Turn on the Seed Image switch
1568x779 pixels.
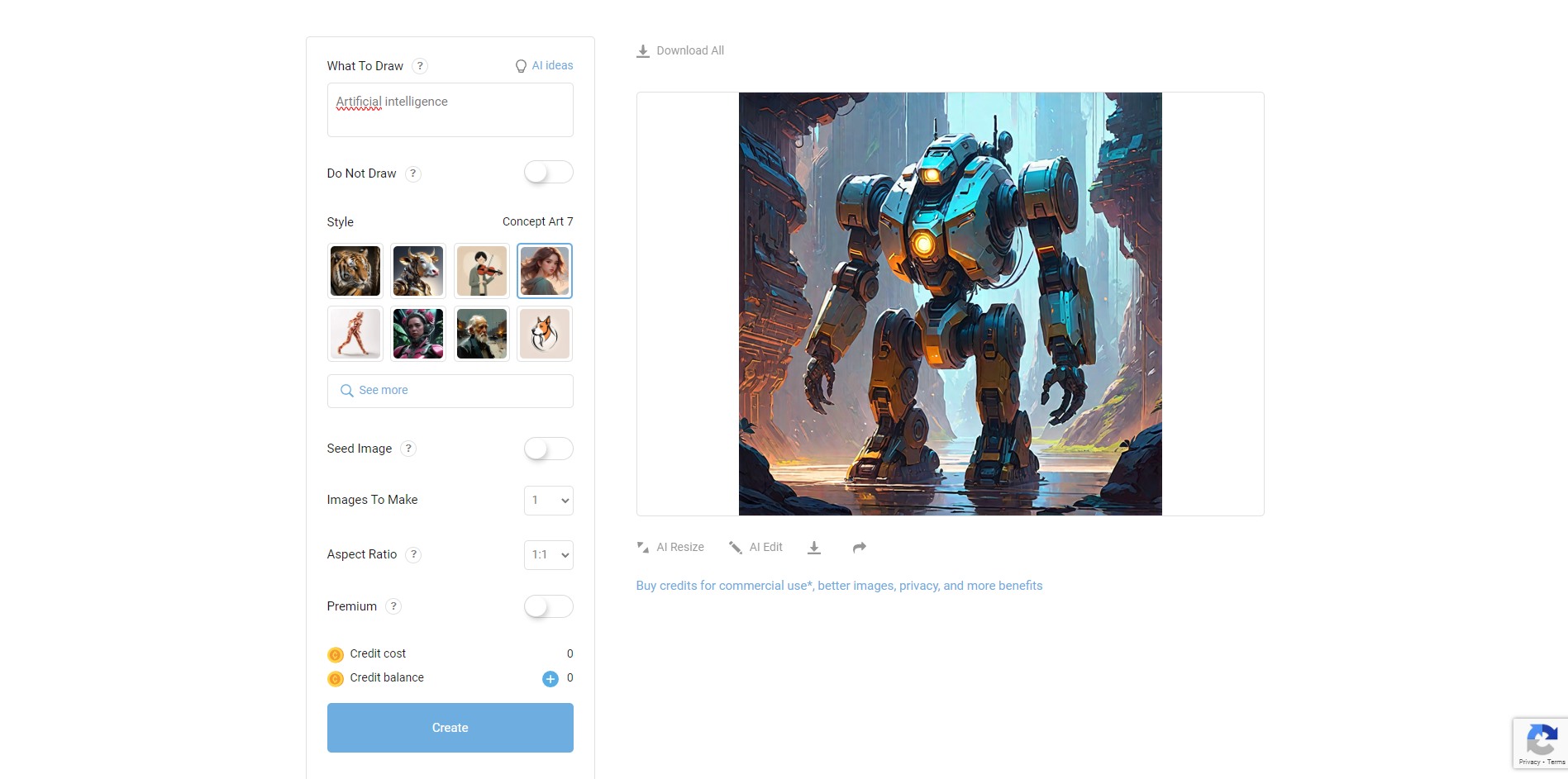549,449
